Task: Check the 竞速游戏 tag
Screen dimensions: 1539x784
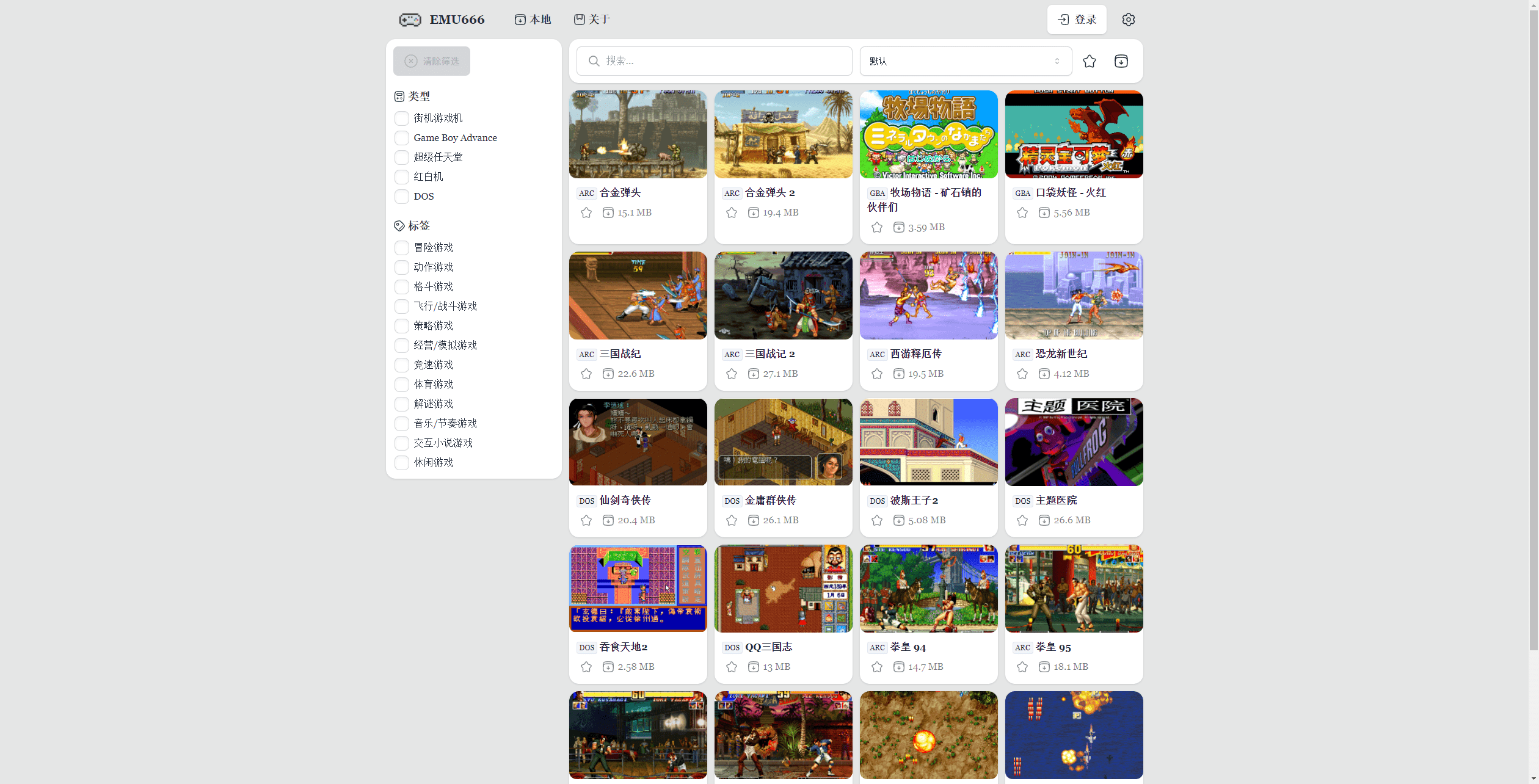Action: (x=402, y=365)
